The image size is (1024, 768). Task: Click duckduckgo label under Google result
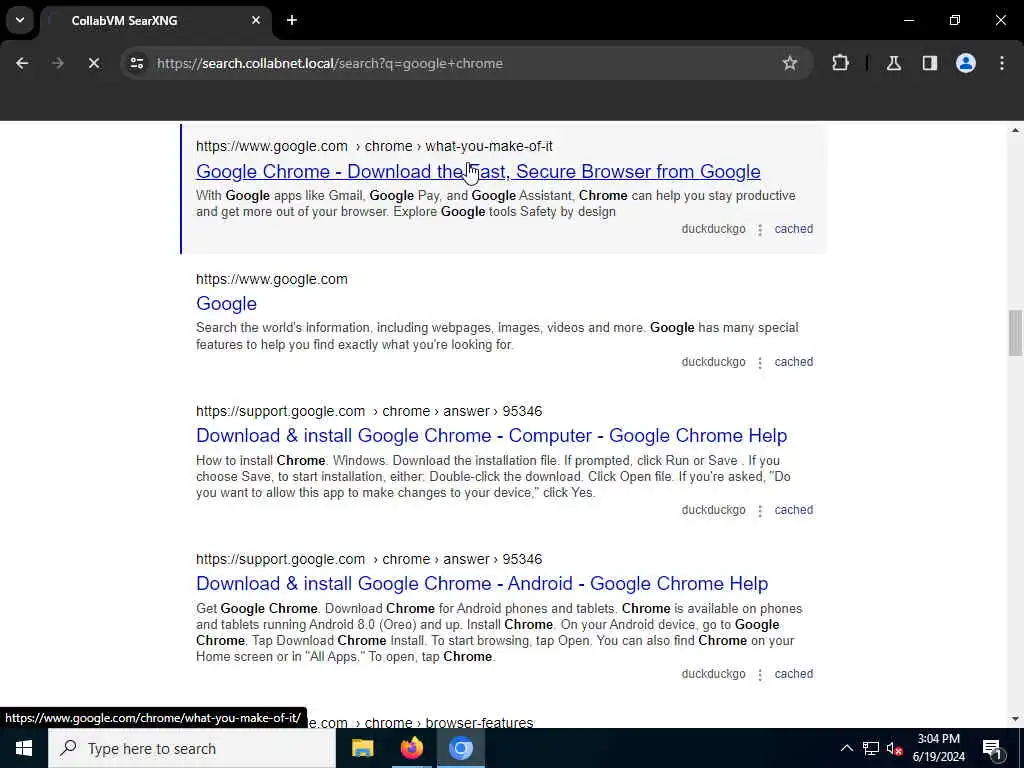tap(713, 362)
